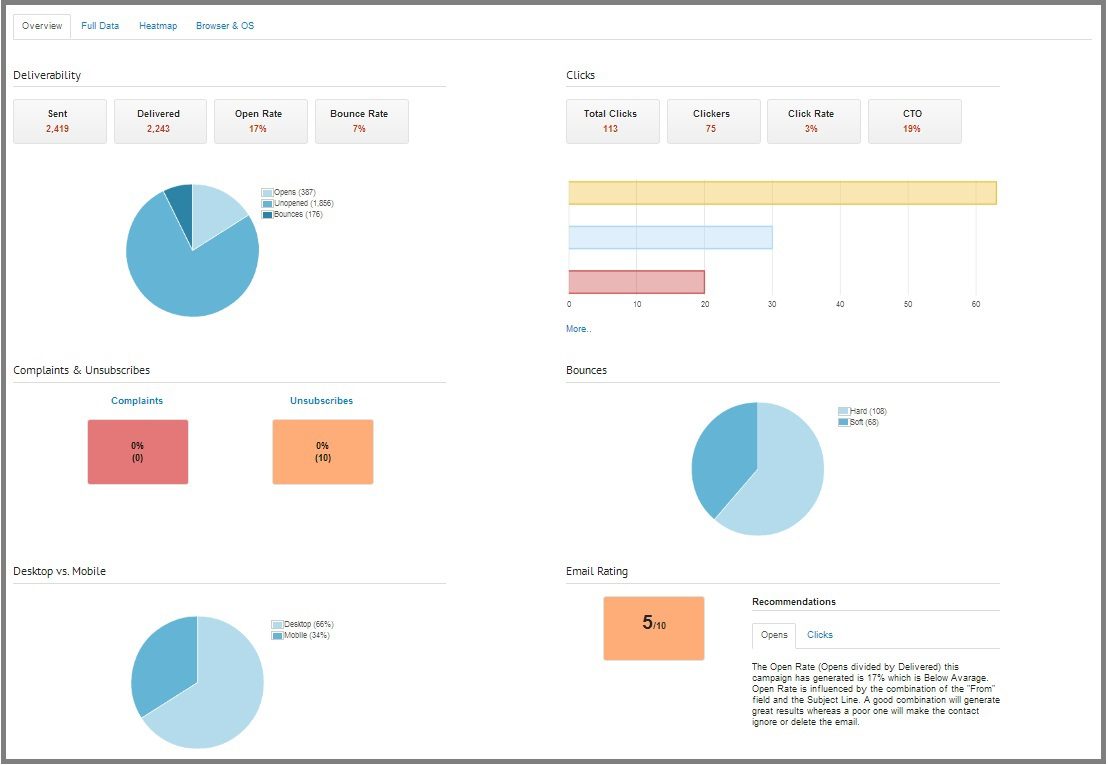The height and width of the screenshot is (765, 1108).
Task: Click the Delivered 2,243 stat card
Action: pos(160,120)
